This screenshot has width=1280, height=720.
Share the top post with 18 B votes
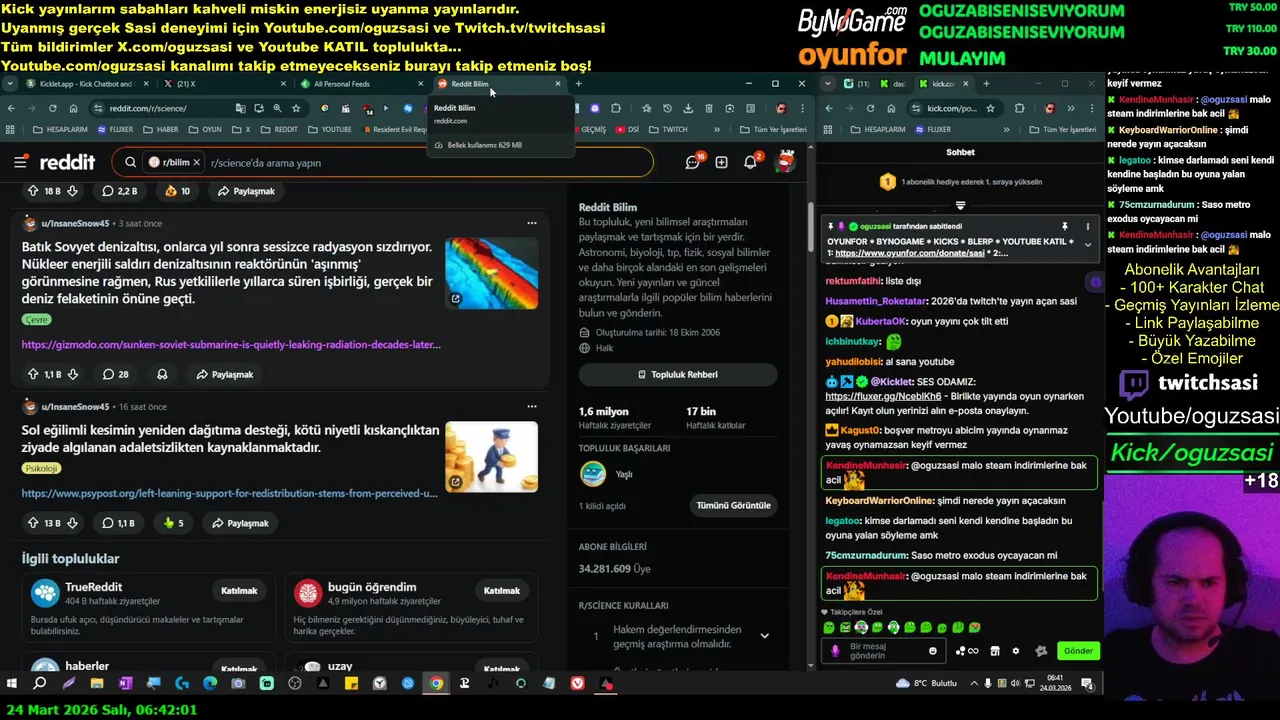coord(245,191)
